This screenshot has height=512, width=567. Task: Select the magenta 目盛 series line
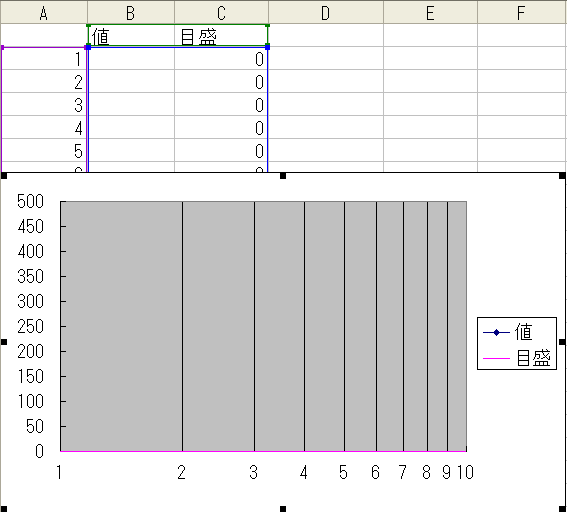[263, 451]
